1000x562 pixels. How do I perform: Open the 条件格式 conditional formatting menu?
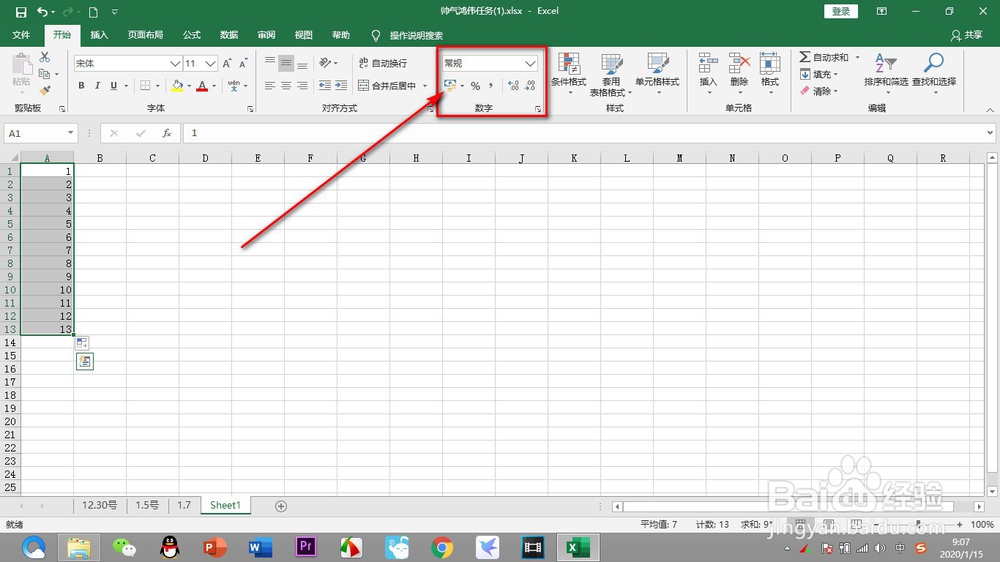[x=569, y=73]
